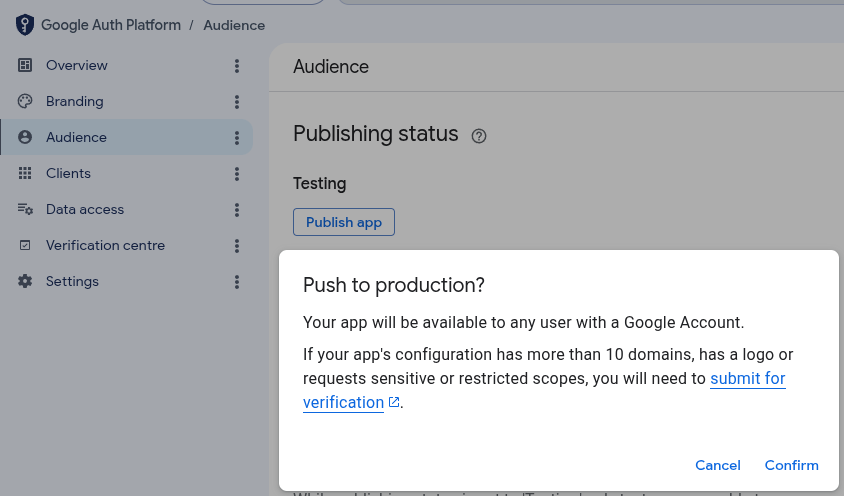This screenshot has height=496, width=844.
Task: Click the Audience person icon
Action: (25, 137)
